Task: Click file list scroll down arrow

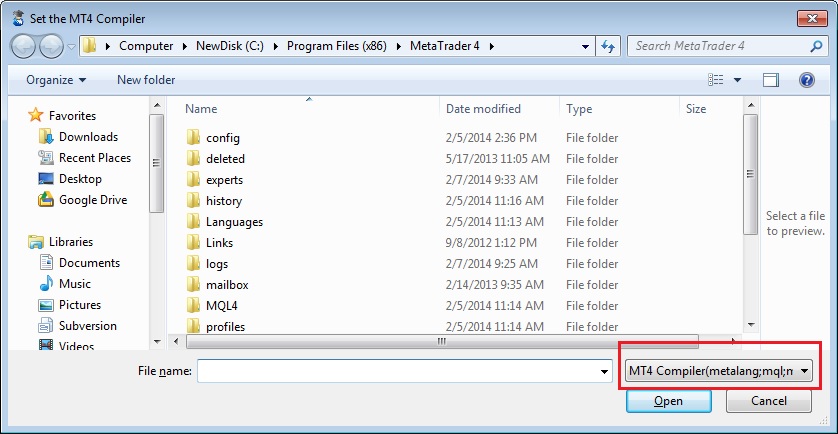Action: tap(750, 325)
